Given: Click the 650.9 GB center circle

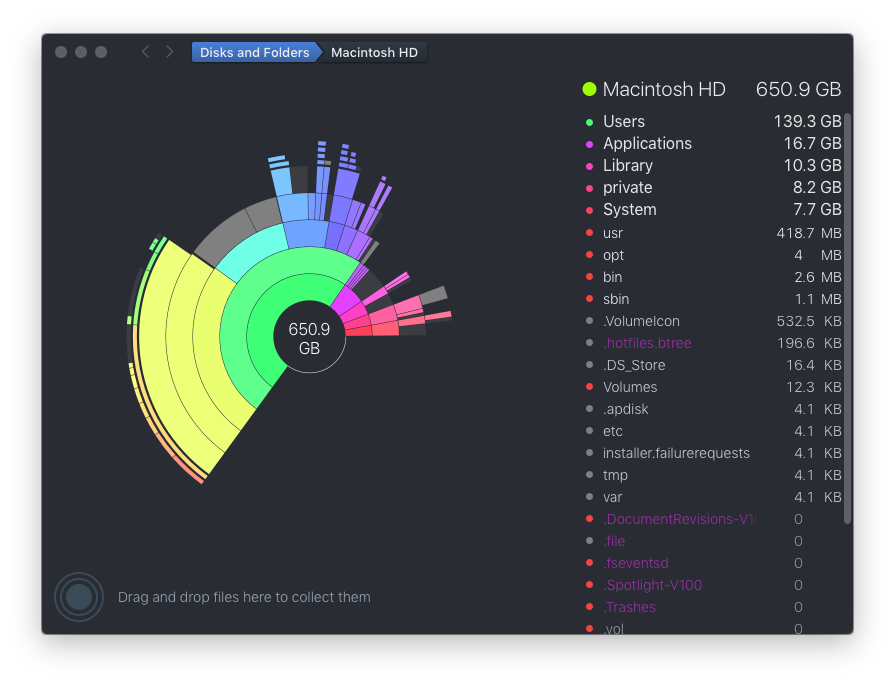Looking at the screenshot, I should pyautogui.click(x=309, y=338).
